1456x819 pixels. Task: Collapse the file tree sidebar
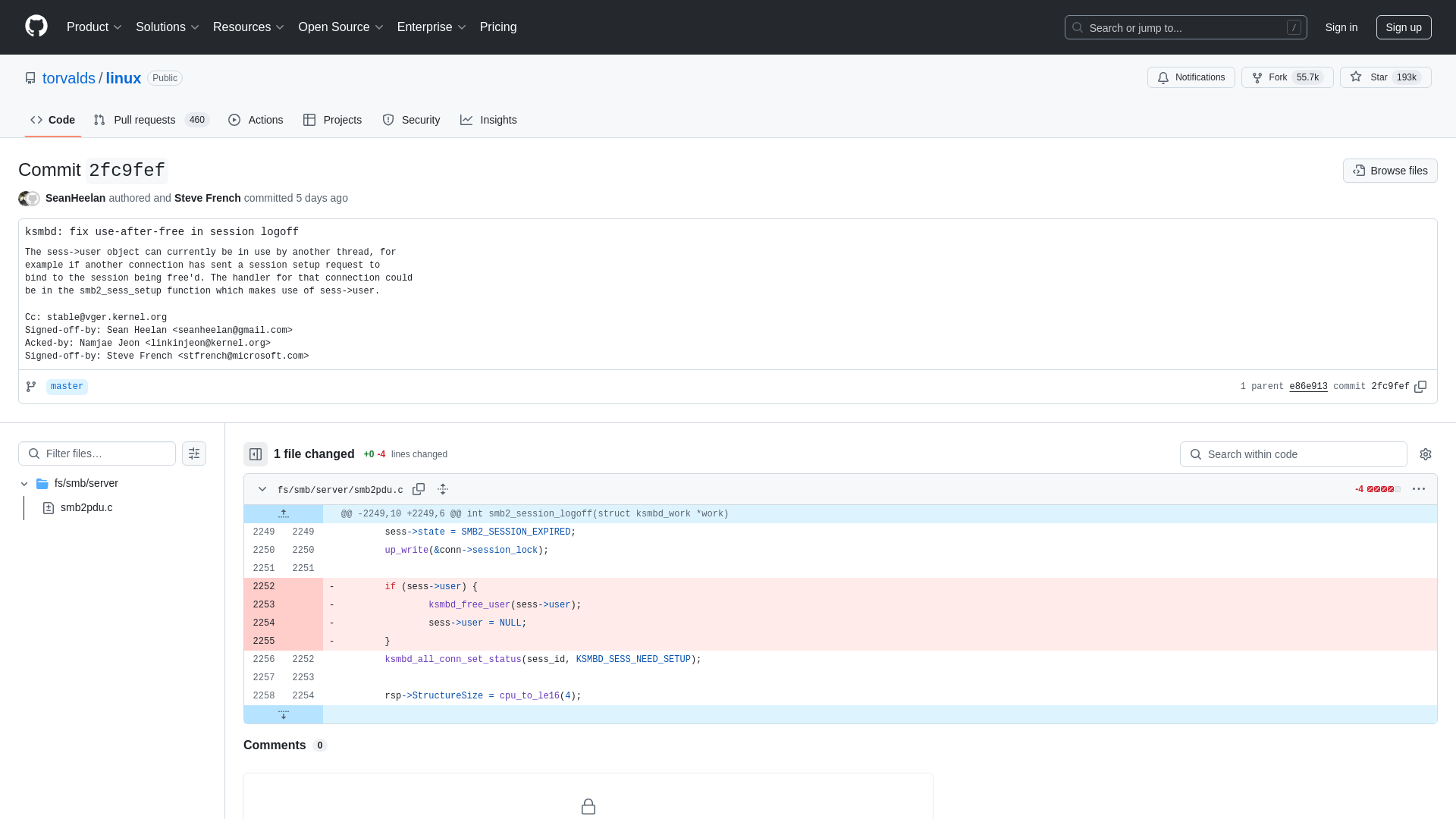point(256,454)
